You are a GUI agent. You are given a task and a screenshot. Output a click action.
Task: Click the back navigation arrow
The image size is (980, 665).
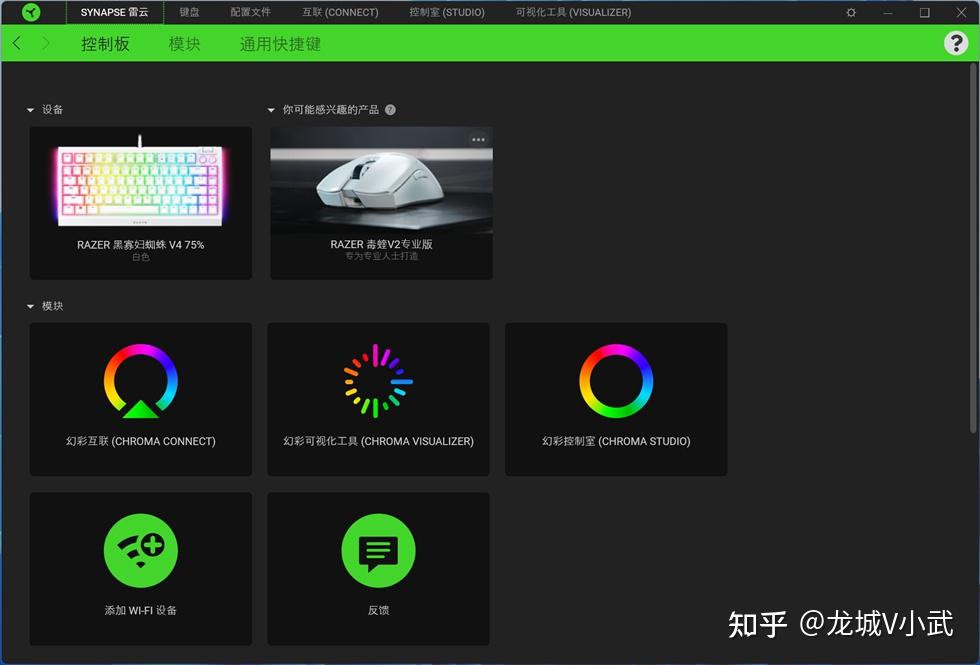pos(16,43)
